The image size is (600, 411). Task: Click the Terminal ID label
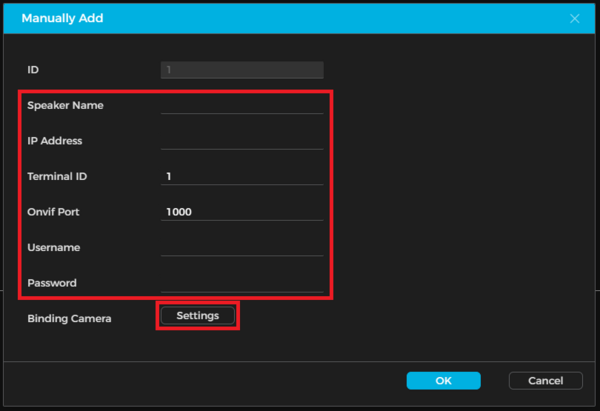click(x=58, y=176)
